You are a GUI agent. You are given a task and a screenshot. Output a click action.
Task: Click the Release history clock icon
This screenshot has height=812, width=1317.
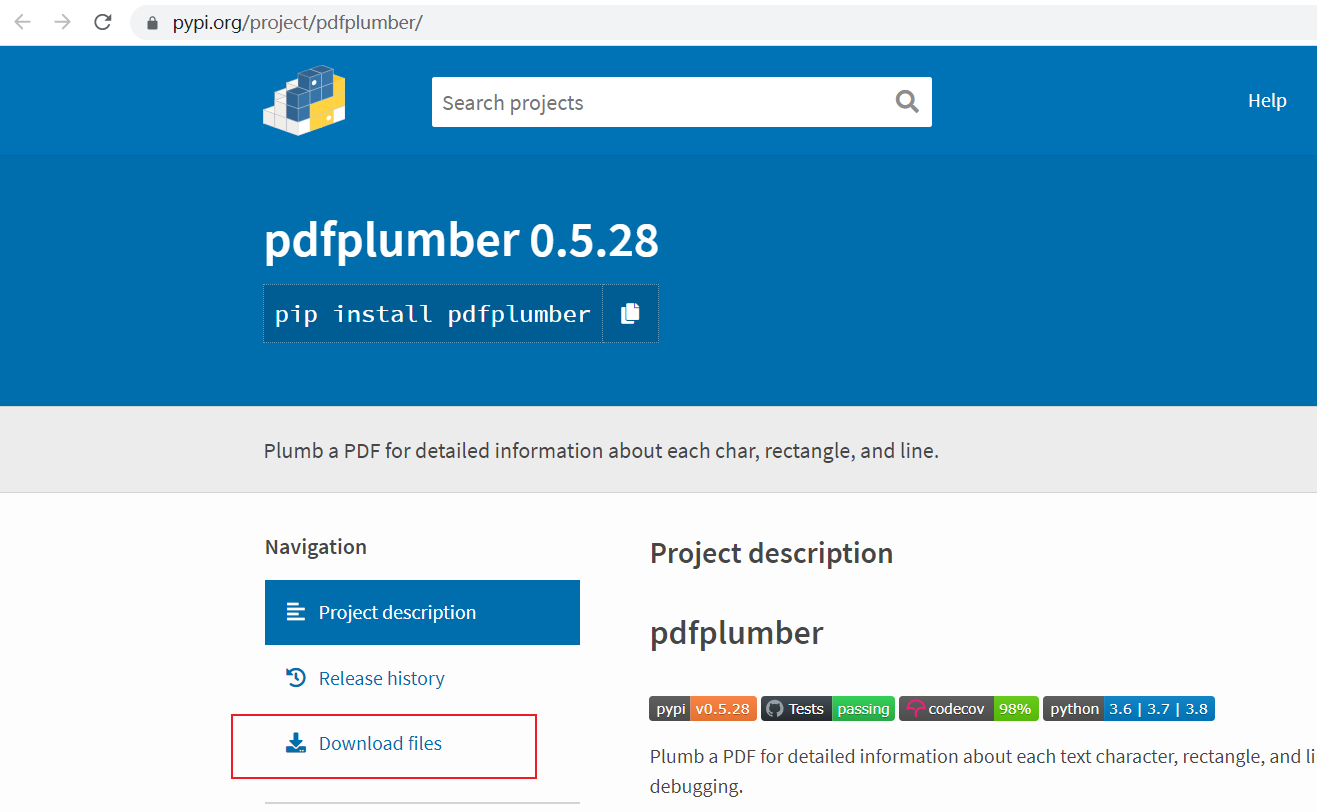(x=295, y=678)
